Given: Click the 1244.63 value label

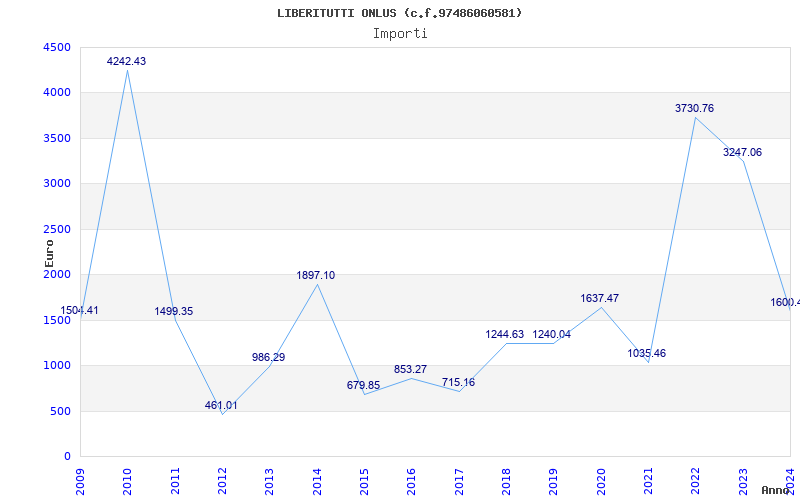Looking at the screenshot, I should pyautogui.click(x=505, y=335).
